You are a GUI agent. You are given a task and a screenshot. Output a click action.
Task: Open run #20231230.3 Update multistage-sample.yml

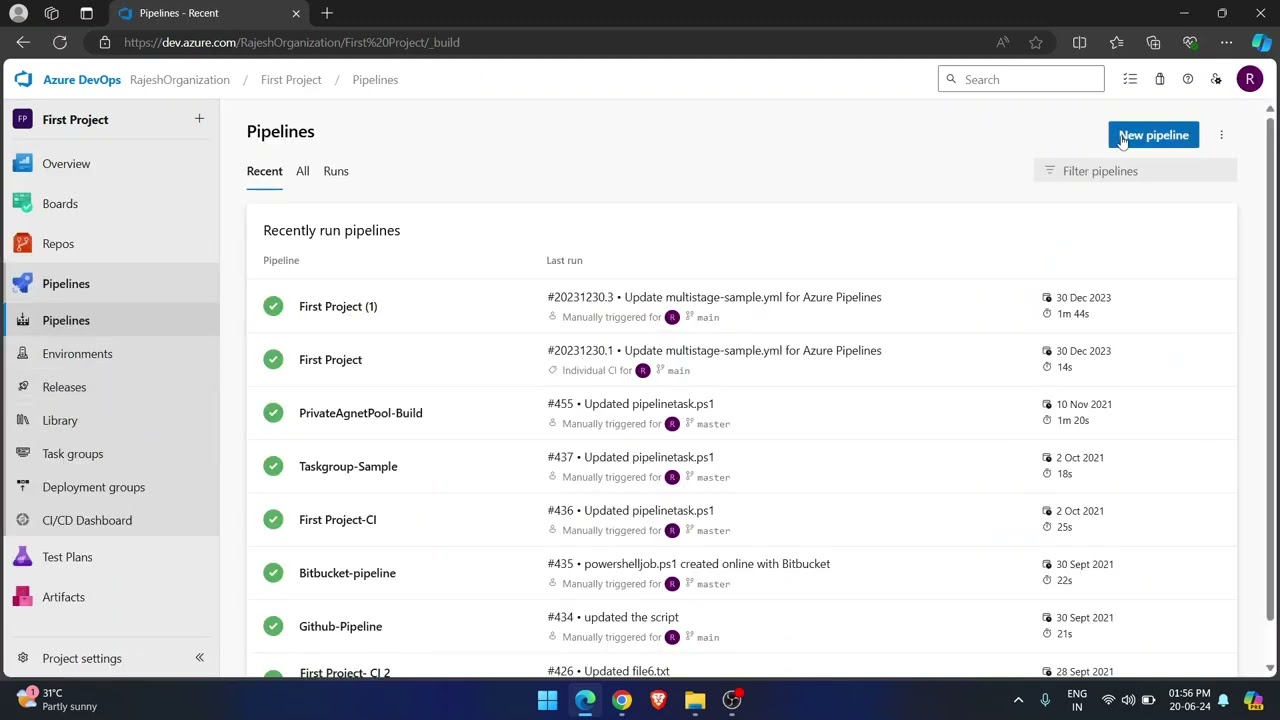[x=714, y=297]
